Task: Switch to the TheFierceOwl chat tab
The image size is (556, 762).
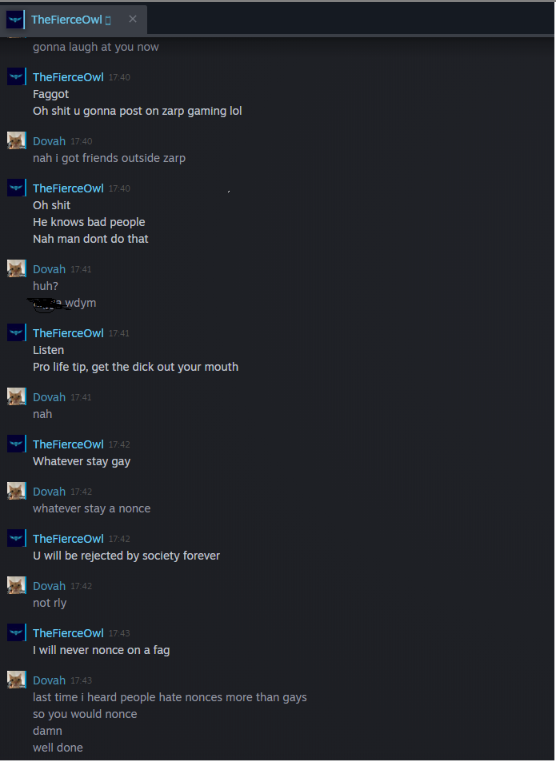Action: click(x=73, y=19)
